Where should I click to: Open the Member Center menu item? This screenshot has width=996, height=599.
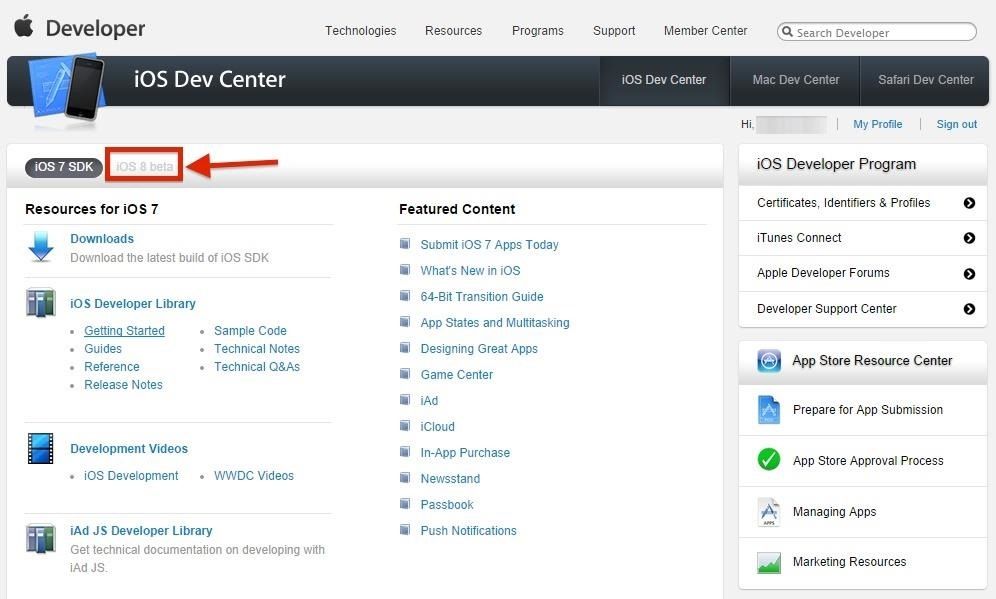pyautogui.click(x=705, y=31)
